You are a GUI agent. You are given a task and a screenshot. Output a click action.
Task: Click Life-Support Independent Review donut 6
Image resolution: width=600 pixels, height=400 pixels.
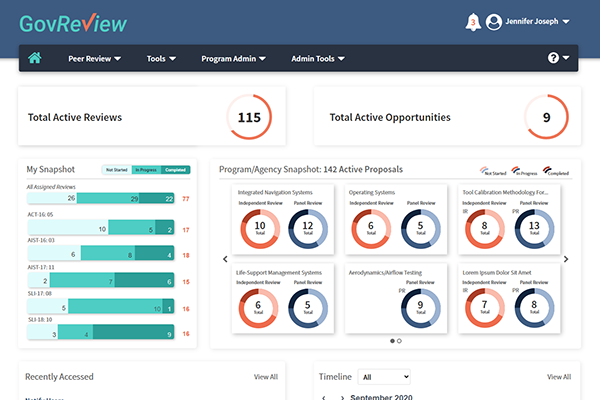(x=258, y=308)
